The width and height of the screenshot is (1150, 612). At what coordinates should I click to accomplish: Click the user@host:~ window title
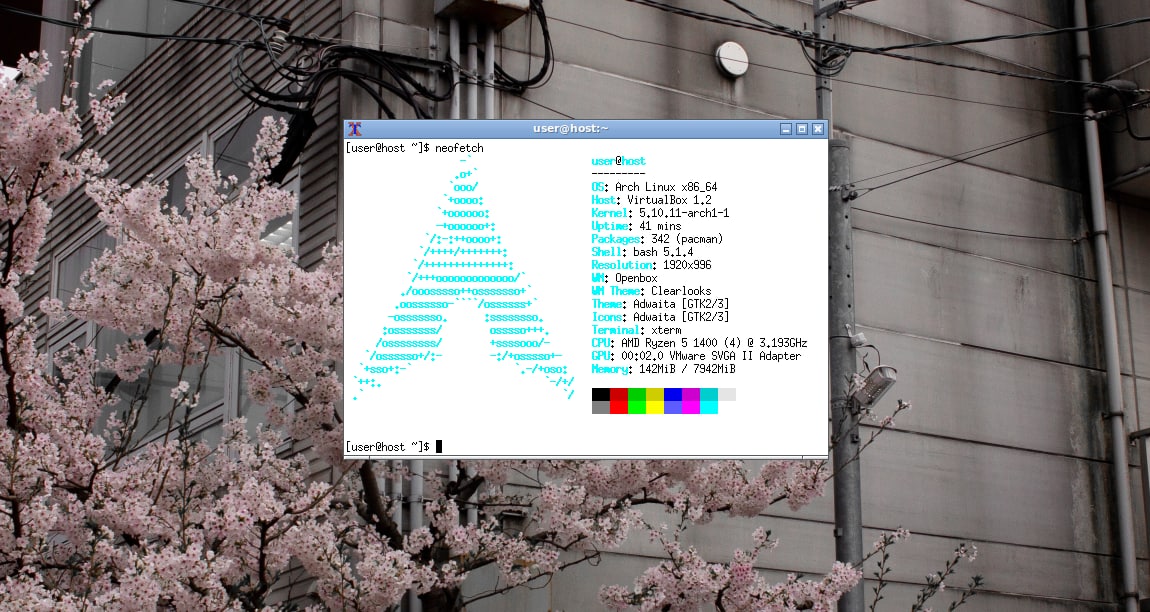click(571, 129)
